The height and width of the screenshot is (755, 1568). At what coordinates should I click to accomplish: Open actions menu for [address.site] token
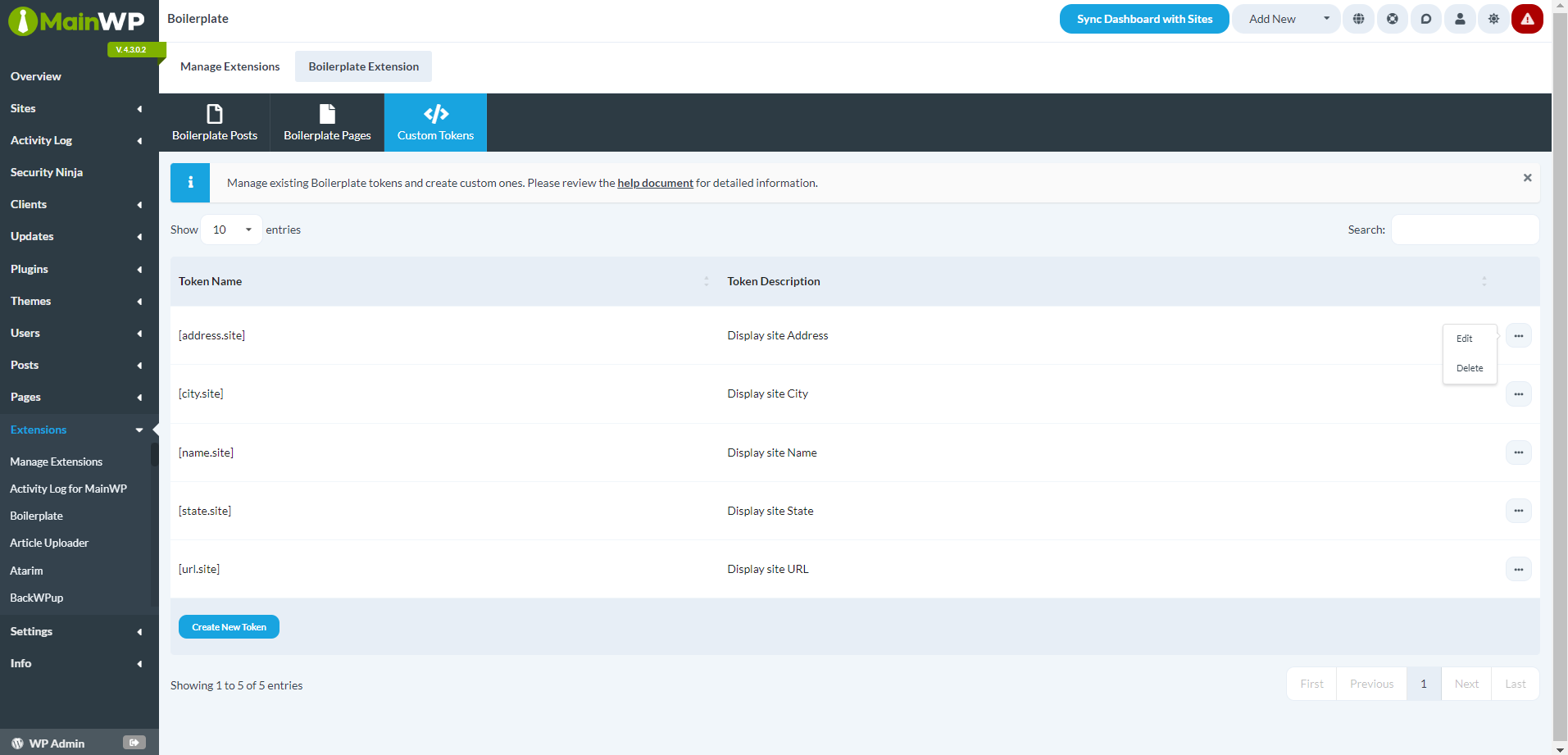coord(1518,336)
